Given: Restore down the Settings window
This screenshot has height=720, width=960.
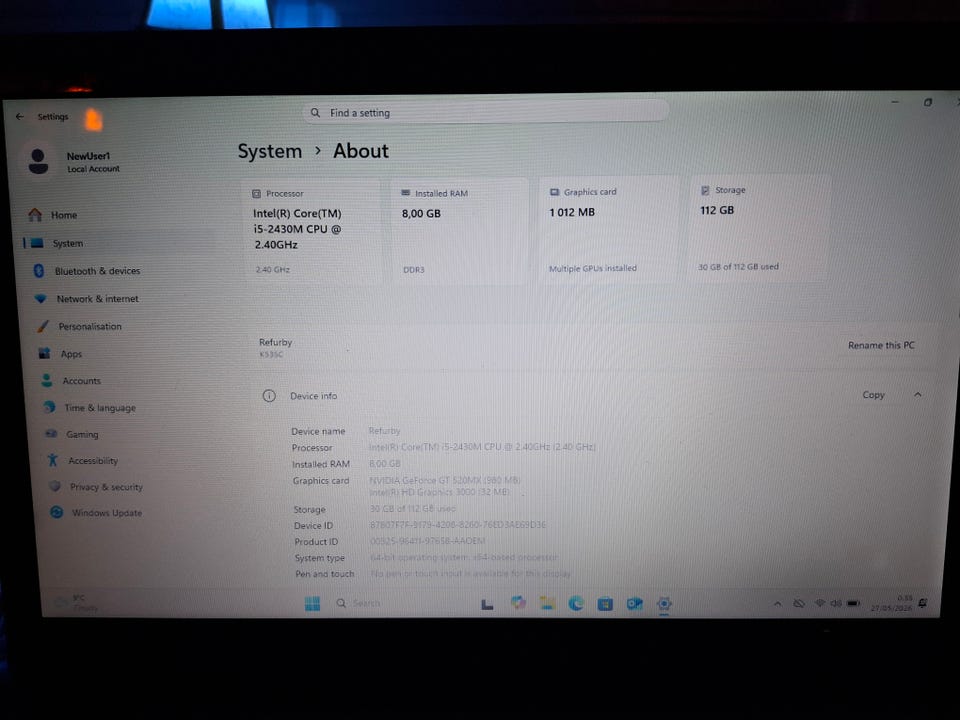Looking at the screenshot, I should tap(928, 102).
